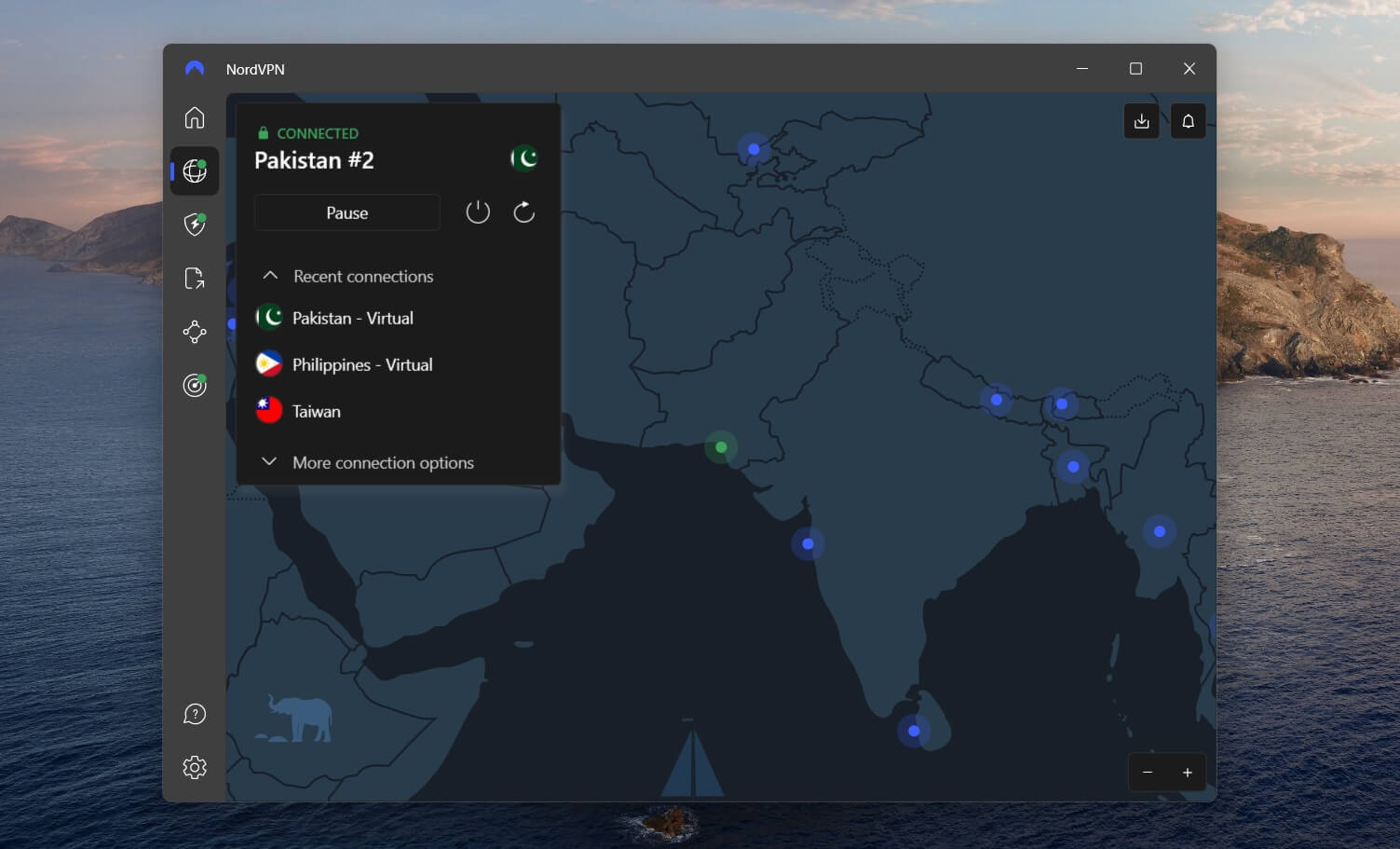Select Pakistan - Virtual recent connection
Screen dimensions: 1400x849
pyautogui.click(x=352, y=318)
